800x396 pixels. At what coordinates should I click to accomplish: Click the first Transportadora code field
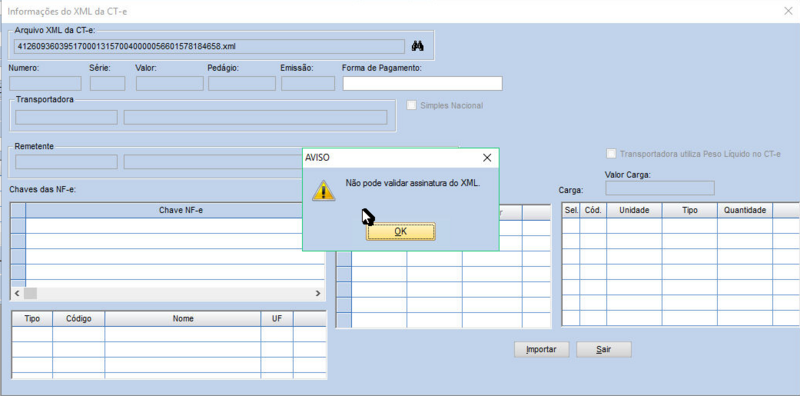pos(66,117)
